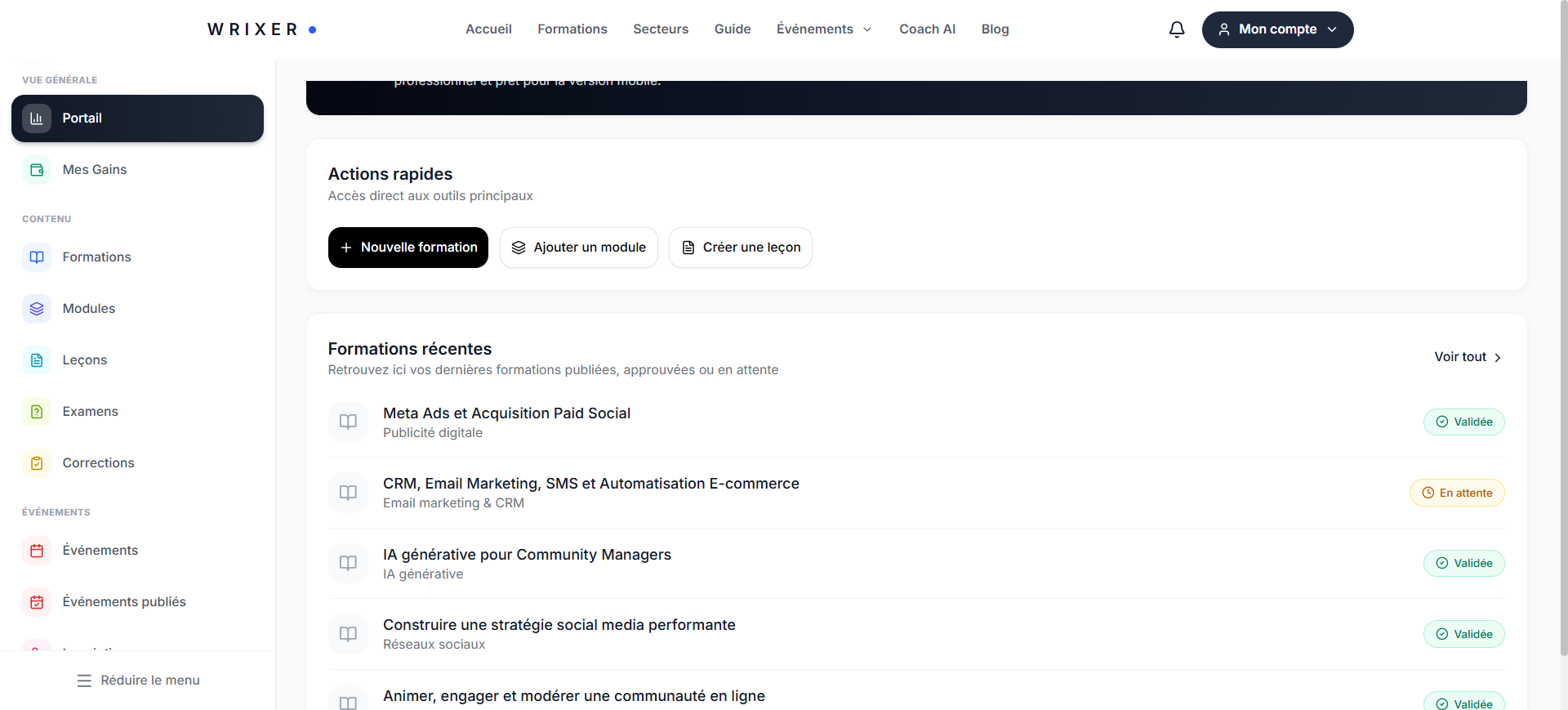
Task: Click the Événements publiés calendar icon
Action: tap(37, 602)
